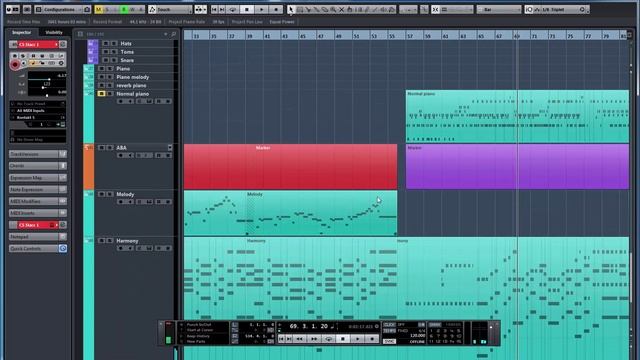Screen dimensions: 640x360
Task: Click the toolbar Record button
Action: (276, 9)
